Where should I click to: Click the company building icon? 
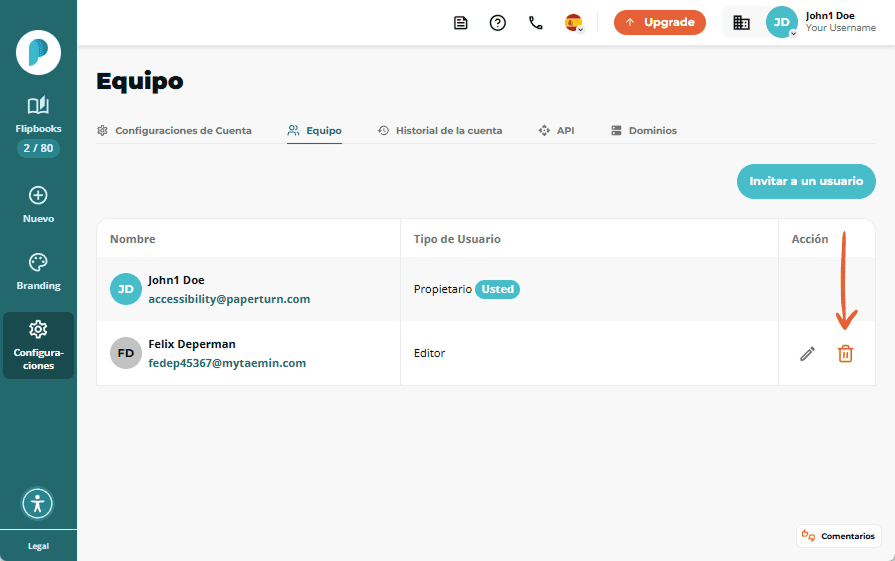pyautogui.click(x=741, y=23)
